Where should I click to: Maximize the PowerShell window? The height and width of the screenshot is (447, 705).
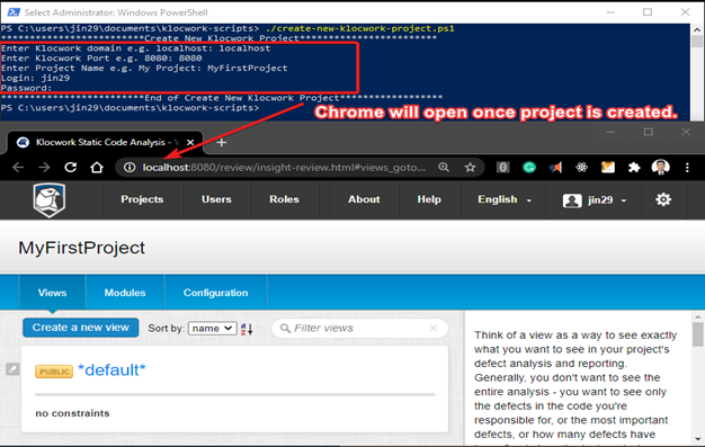pyautogui.click(x=647, y=12)
